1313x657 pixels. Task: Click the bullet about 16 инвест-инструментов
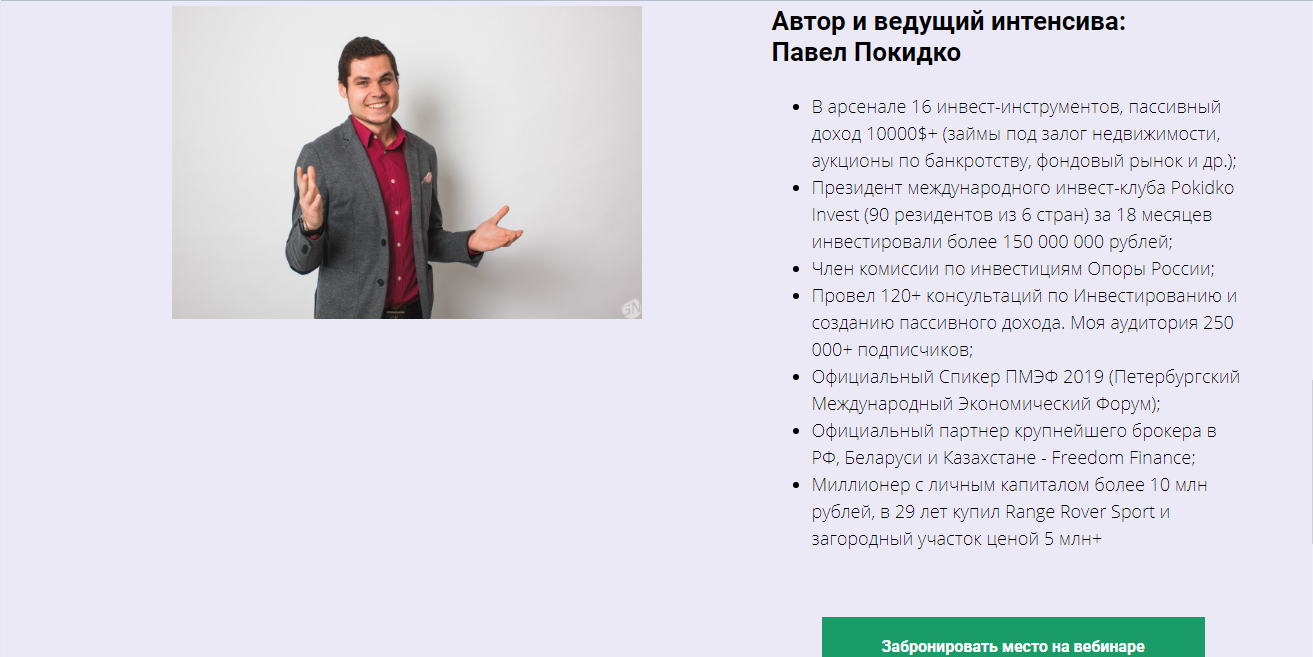[1024, 134]
